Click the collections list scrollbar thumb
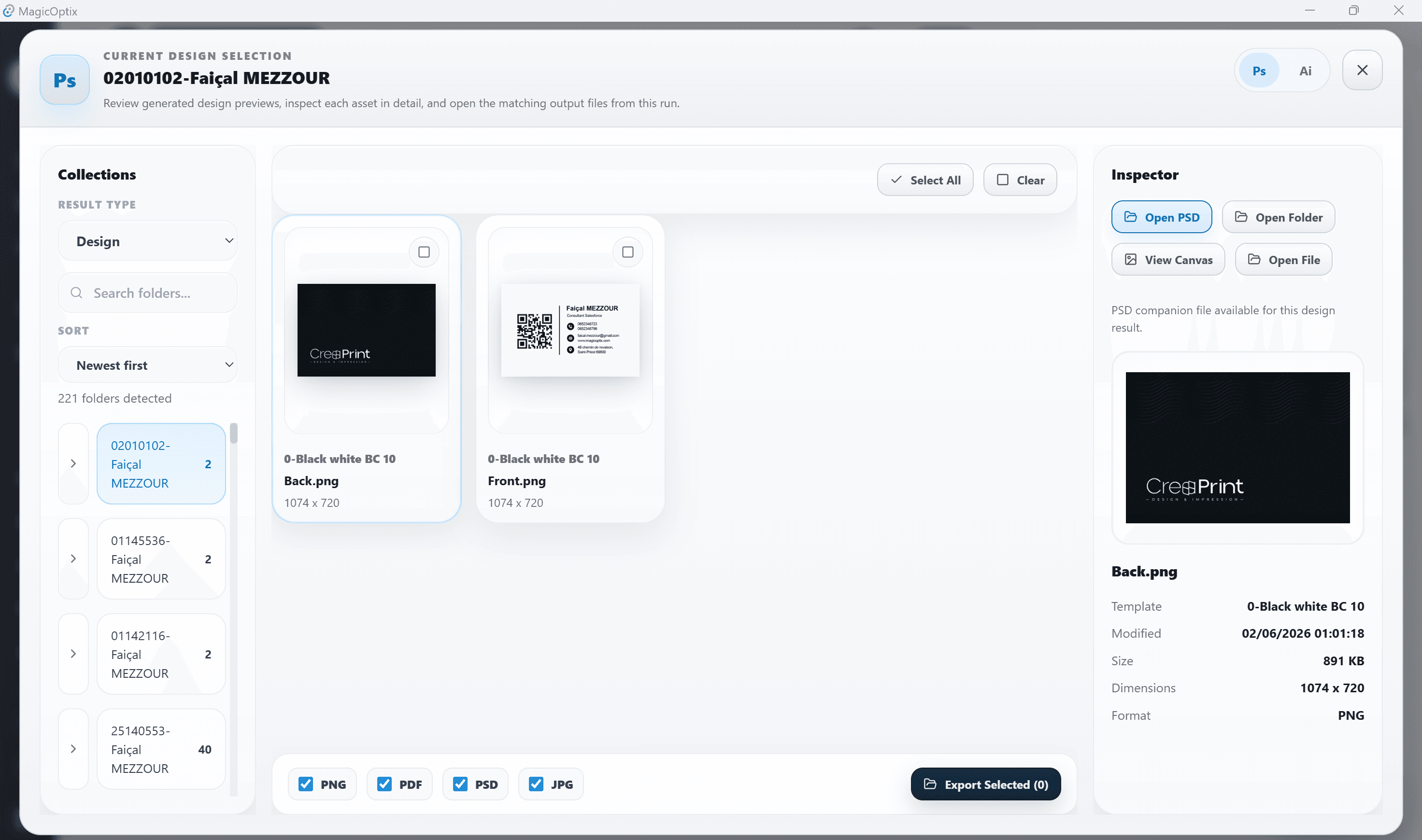The height and width of the screenshot is (840, 1422). pos(234,434)
